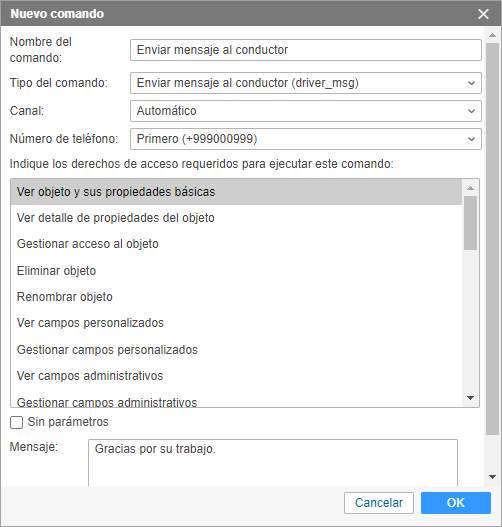
Task: Click inside the Mensaje text area
Action: pos(273,462)
